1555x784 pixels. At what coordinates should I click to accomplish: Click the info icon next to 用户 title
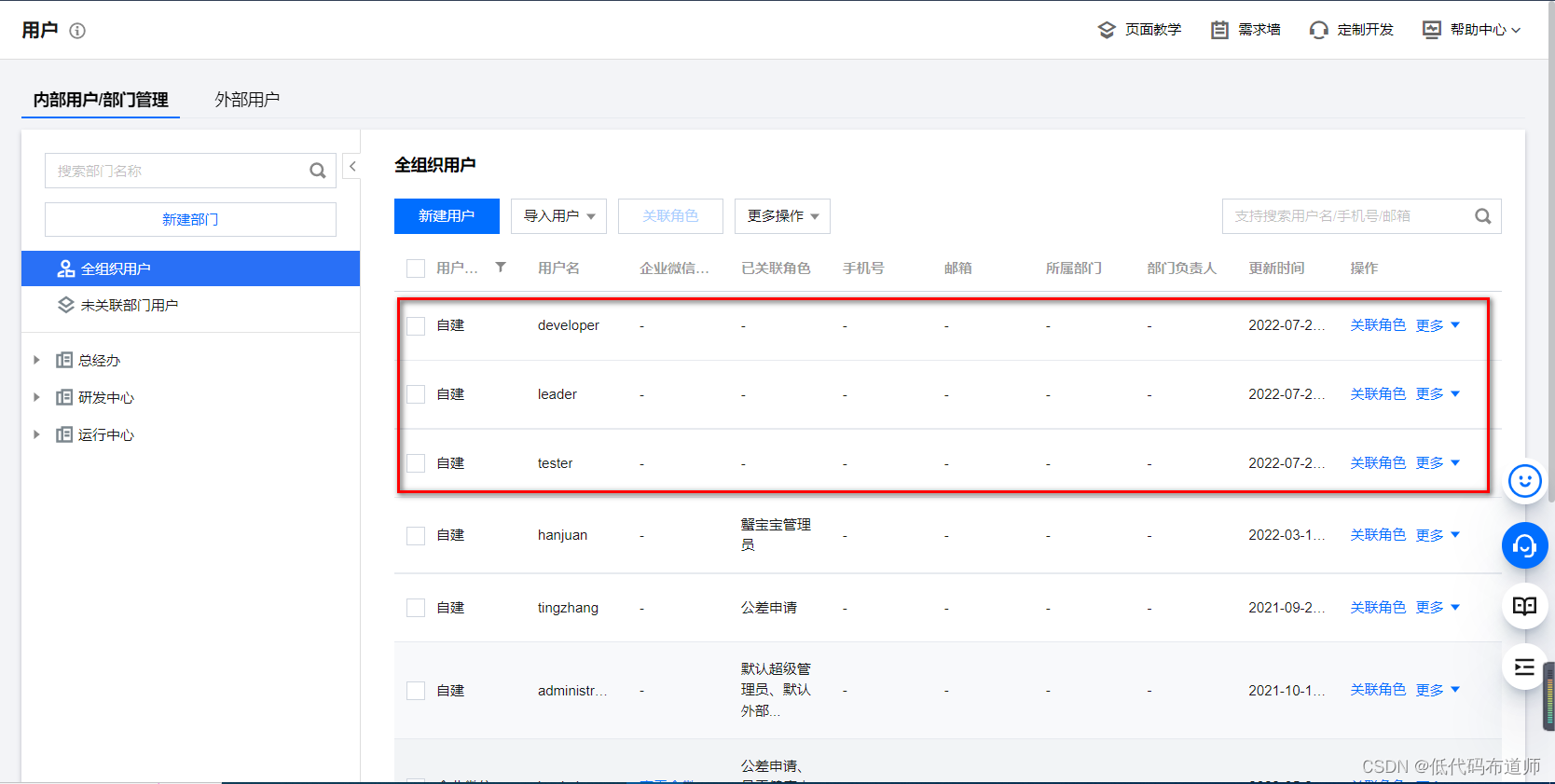click(77, 31)
